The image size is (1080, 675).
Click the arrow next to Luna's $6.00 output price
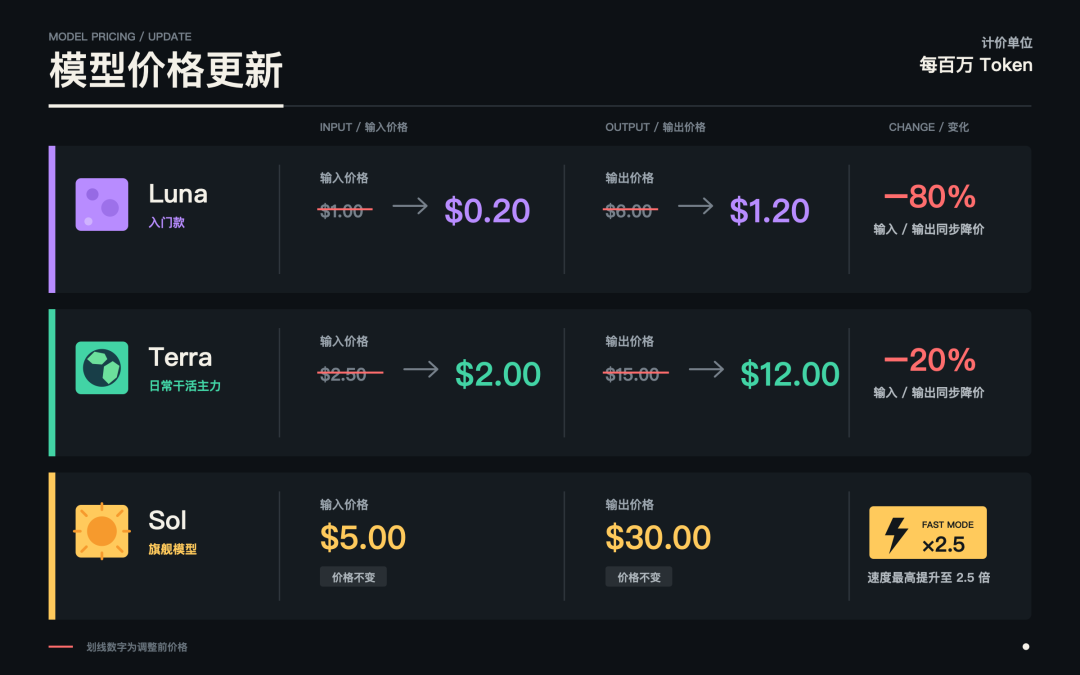click(x=696, y=206)
